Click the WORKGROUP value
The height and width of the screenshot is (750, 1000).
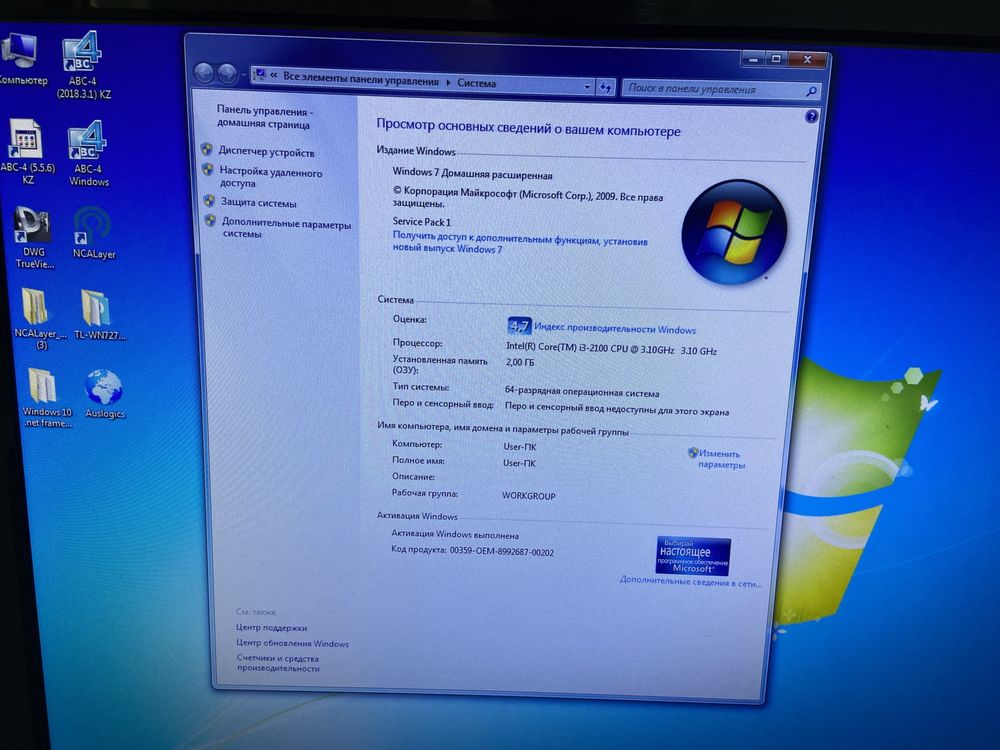tap(528, 496)
